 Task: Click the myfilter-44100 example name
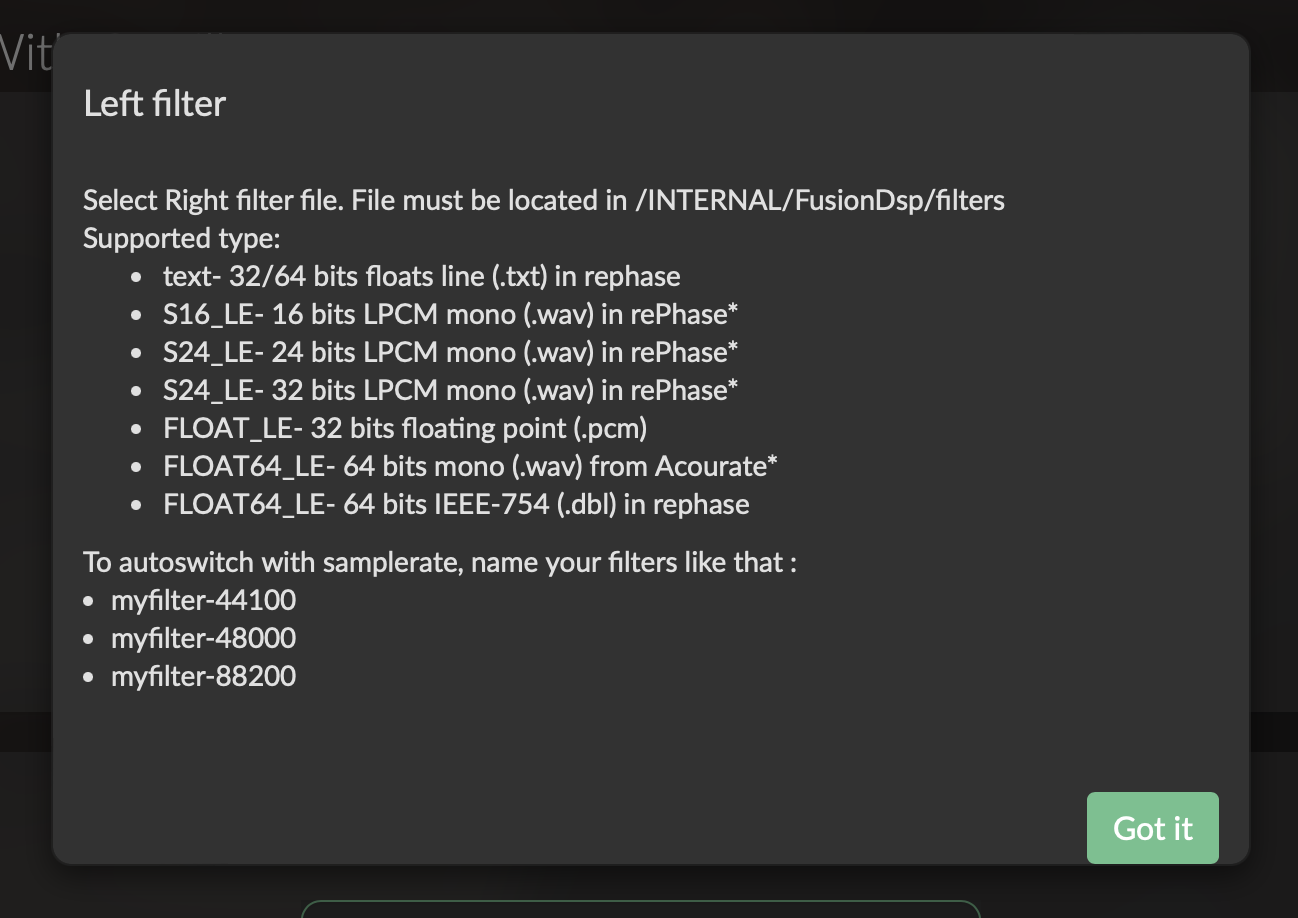203,600
